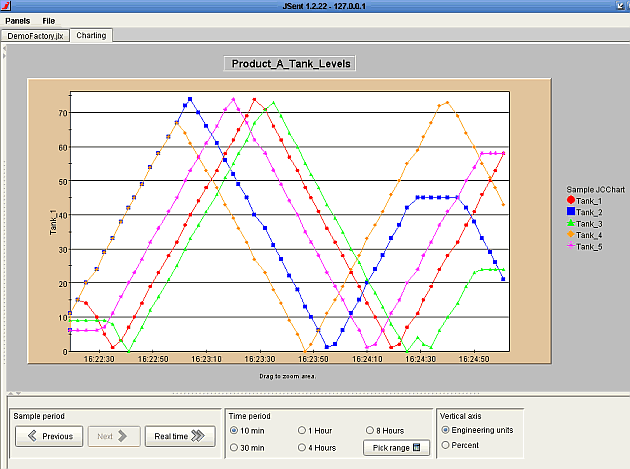630x469 pixels.
Task: Click the Product_A_Tank_Levels chart title
Action: point(290,63)
